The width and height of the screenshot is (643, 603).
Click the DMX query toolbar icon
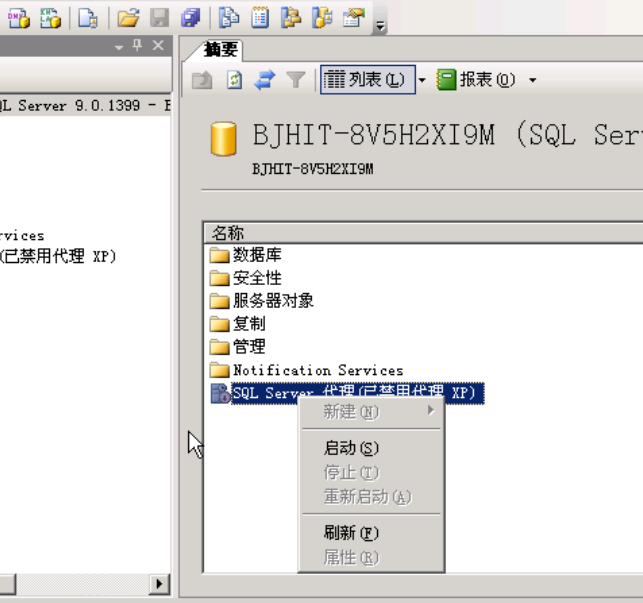pyautogui.click(x=18, y=18)
